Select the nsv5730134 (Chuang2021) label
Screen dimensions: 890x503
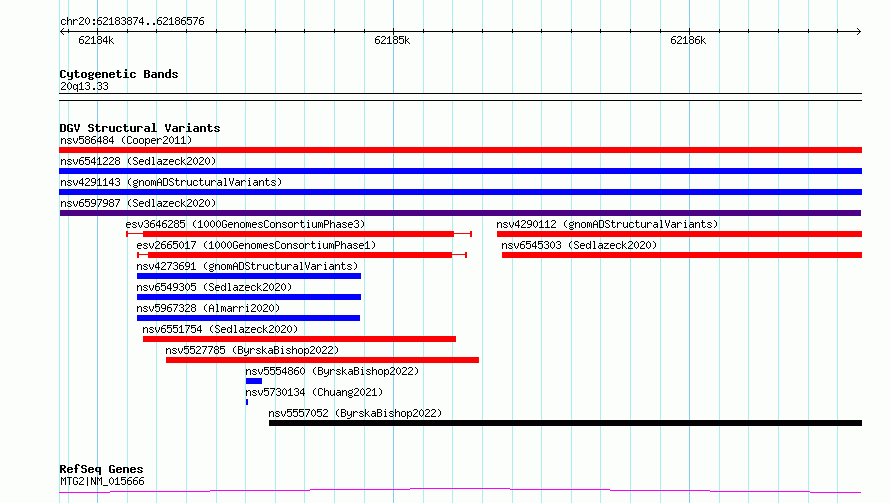[x=314, y=392]
